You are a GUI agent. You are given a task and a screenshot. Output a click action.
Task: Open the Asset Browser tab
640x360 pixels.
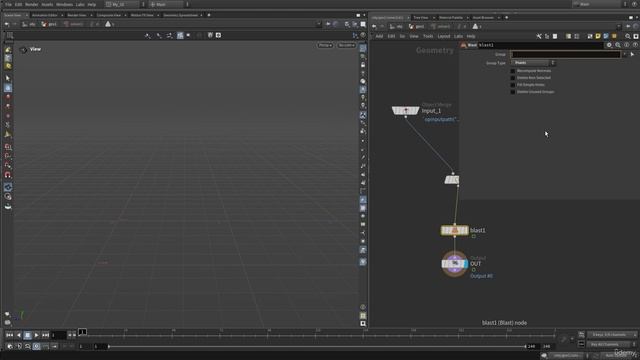483,18
